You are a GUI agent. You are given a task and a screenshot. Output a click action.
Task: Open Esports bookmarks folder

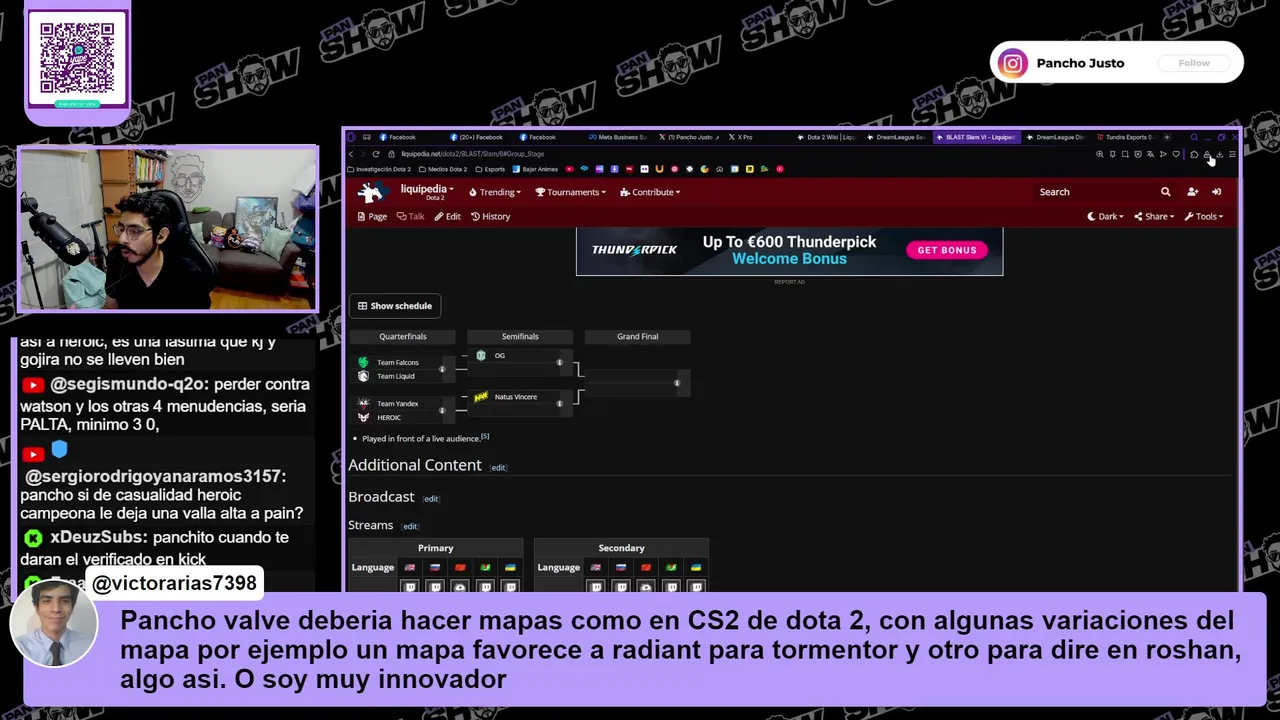coord(491,169)
